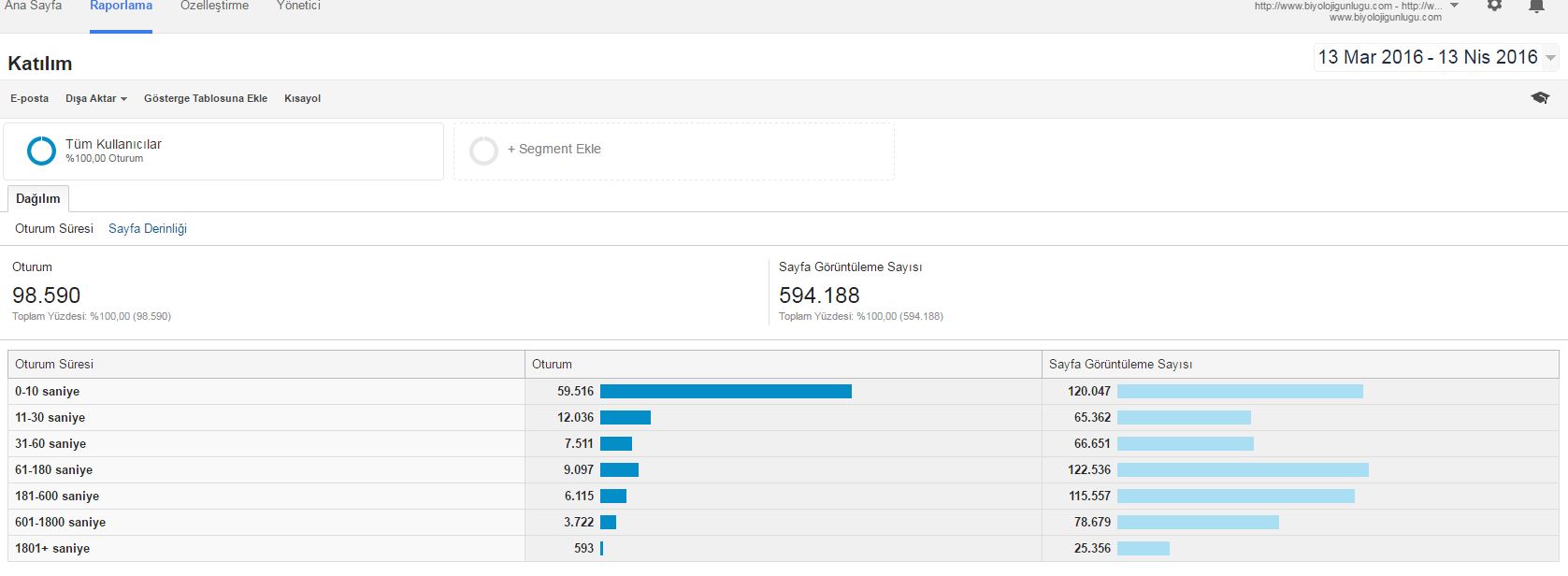Click the pageview bar for the 601-1800 saniye row
The width and height of the screenshot is (1568, 576).
pyautogui.click(x=1198, y=522)
